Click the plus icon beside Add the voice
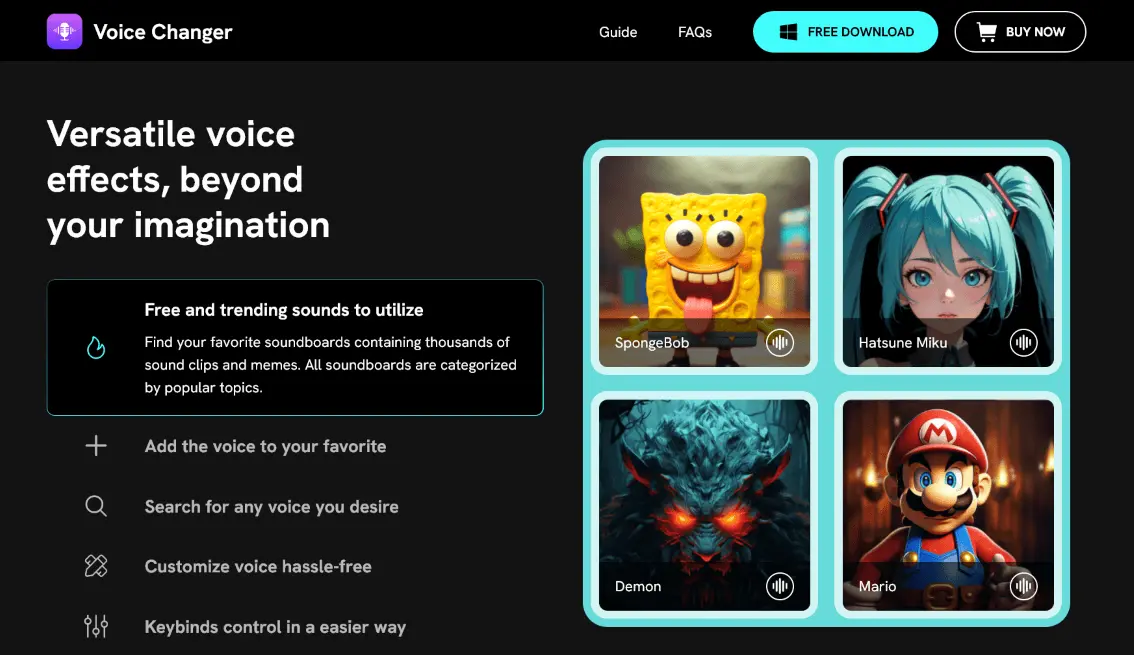Viewport: 1134px width, 655px height. [x=96, y=446]
